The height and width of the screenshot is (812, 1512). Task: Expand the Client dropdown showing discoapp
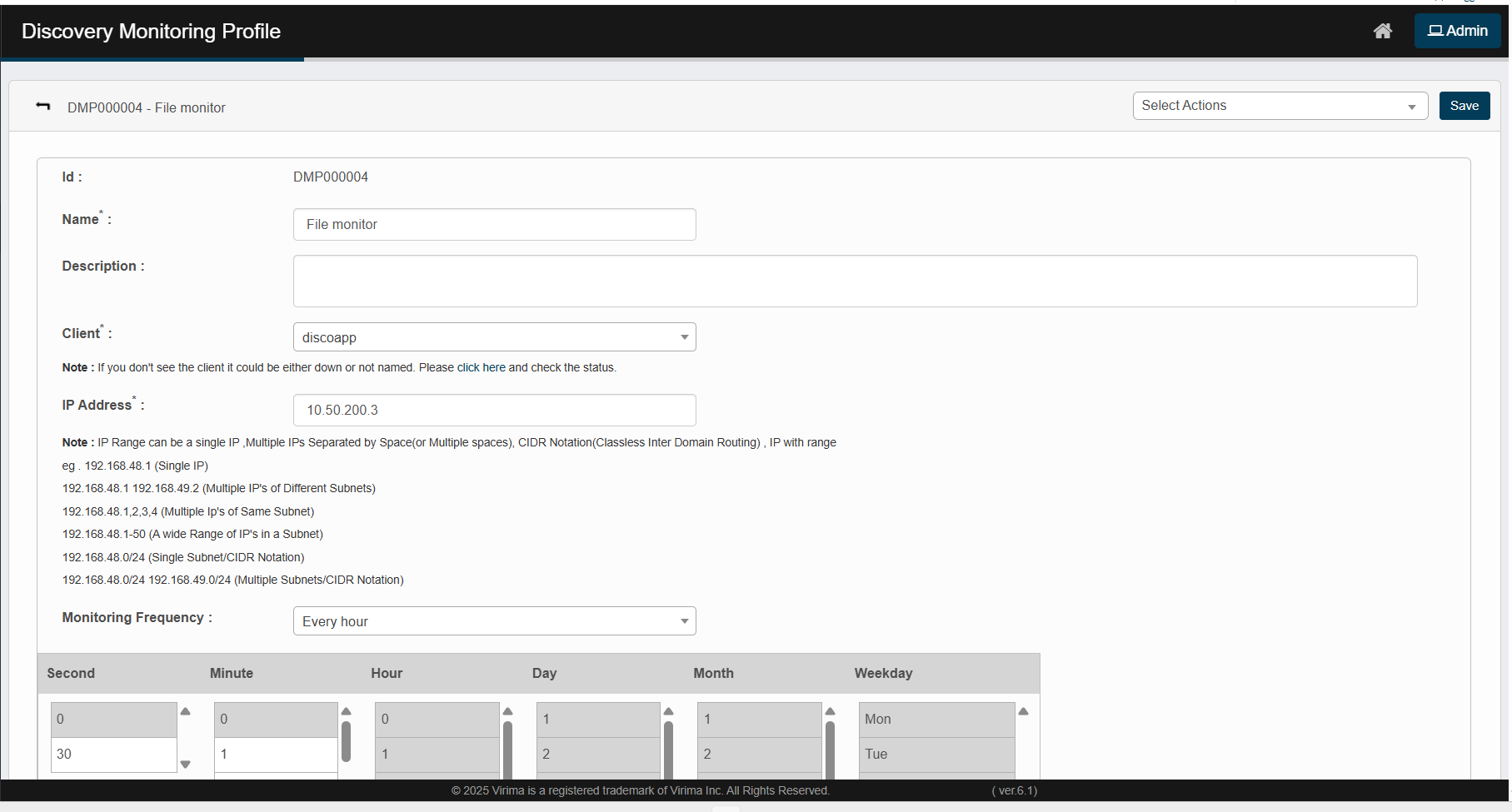pyautogui.click(x=494, y=337)
